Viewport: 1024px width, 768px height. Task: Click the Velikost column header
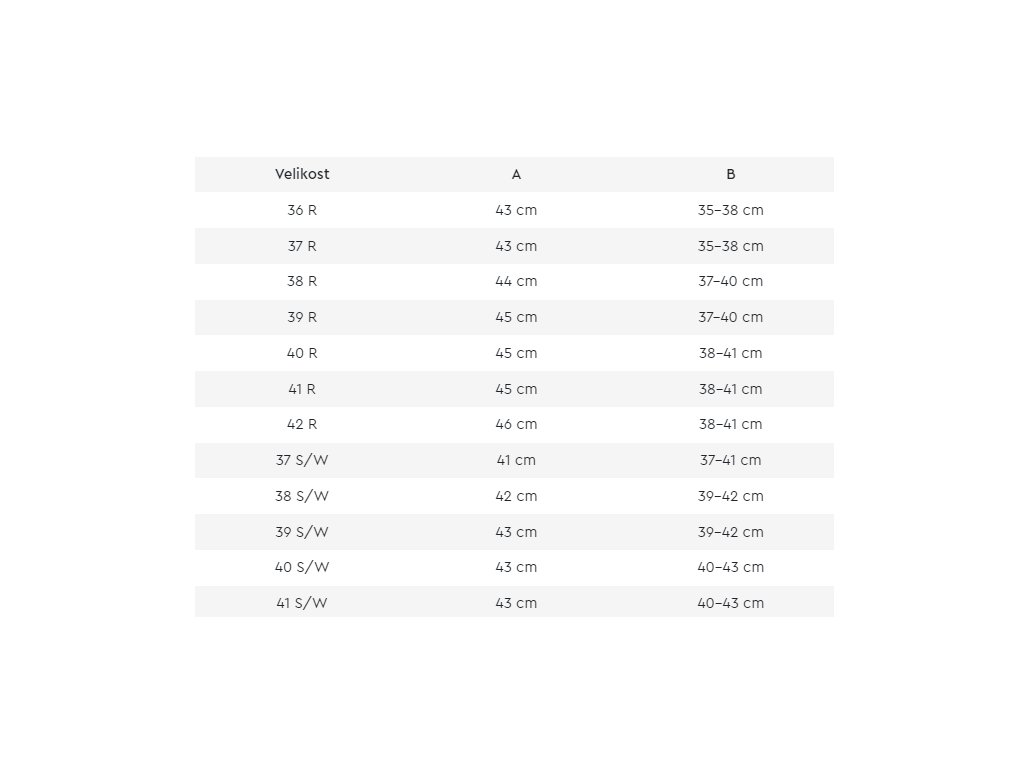click(x=302, y=174)
